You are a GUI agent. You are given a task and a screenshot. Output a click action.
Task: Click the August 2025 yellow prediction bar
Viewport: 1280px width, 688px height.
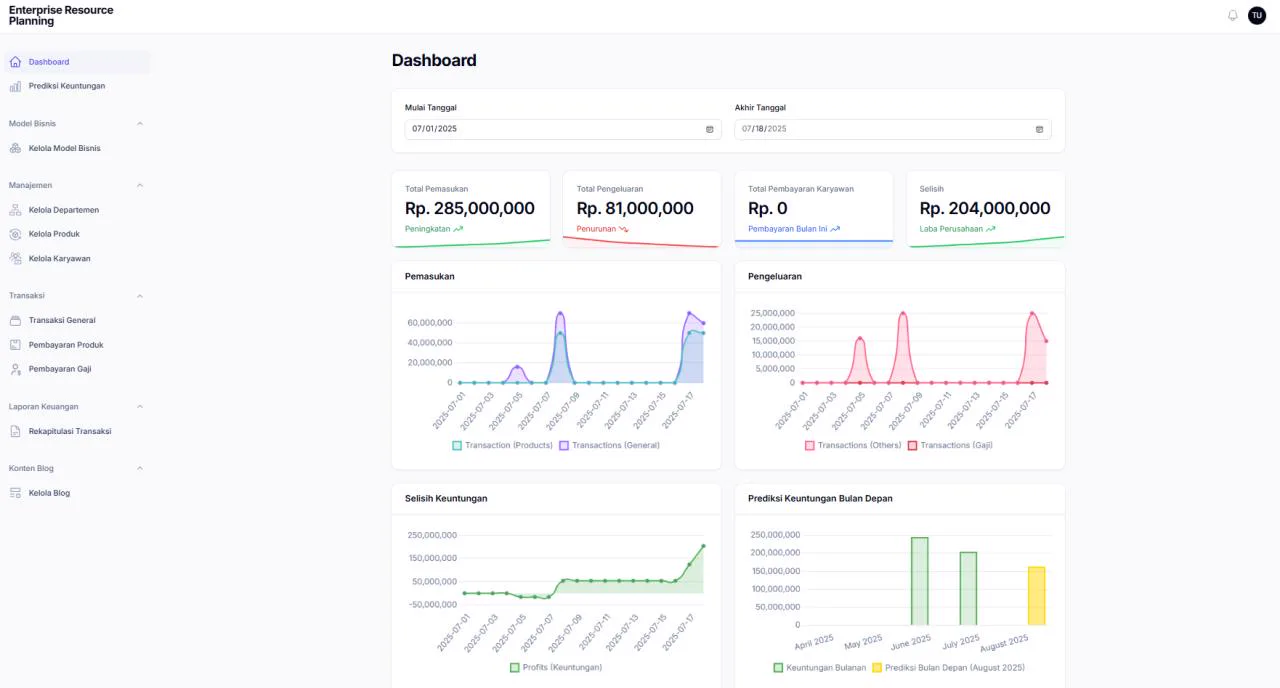coord(1036,596)
